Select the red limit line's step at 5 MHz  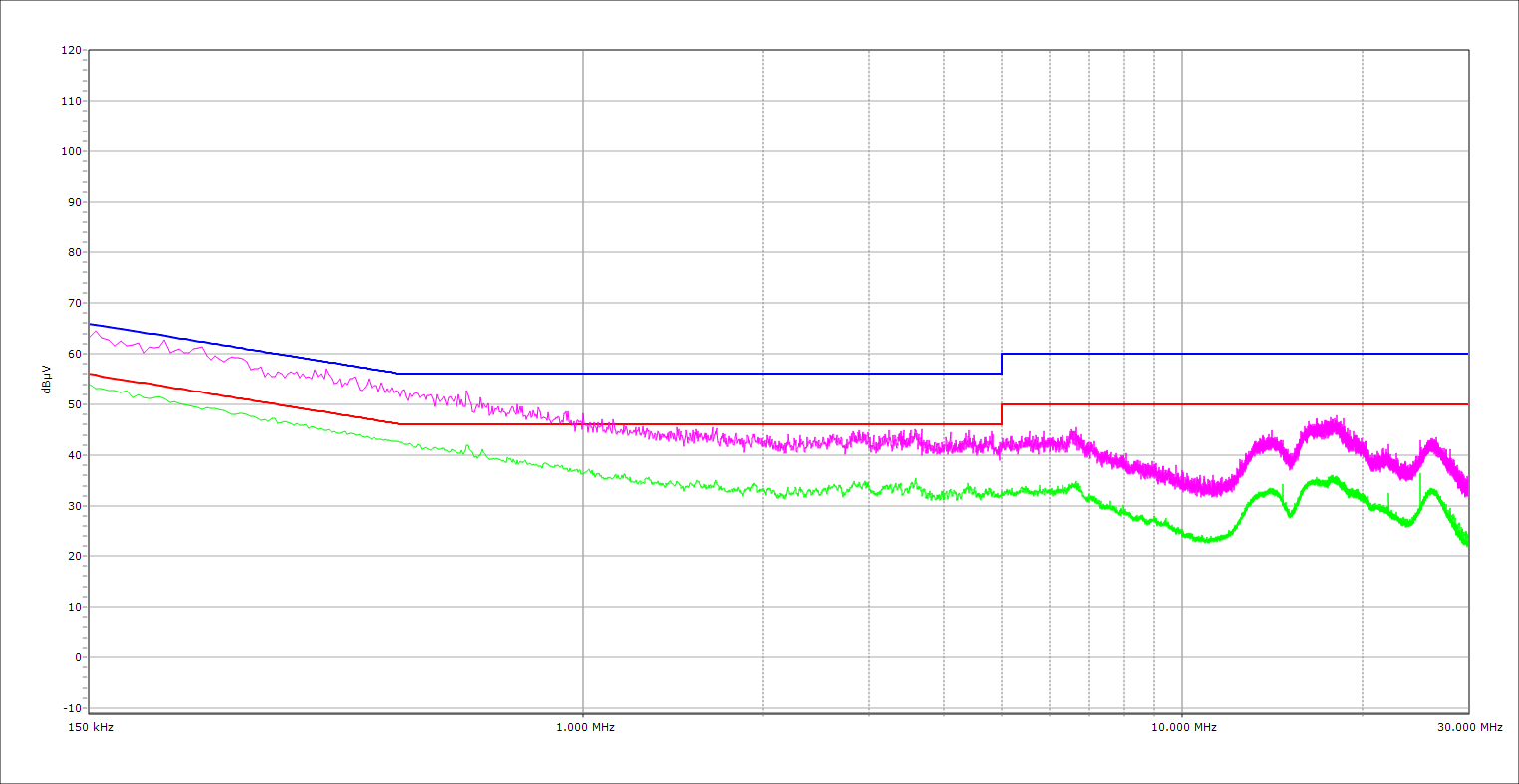[1002, 414]
